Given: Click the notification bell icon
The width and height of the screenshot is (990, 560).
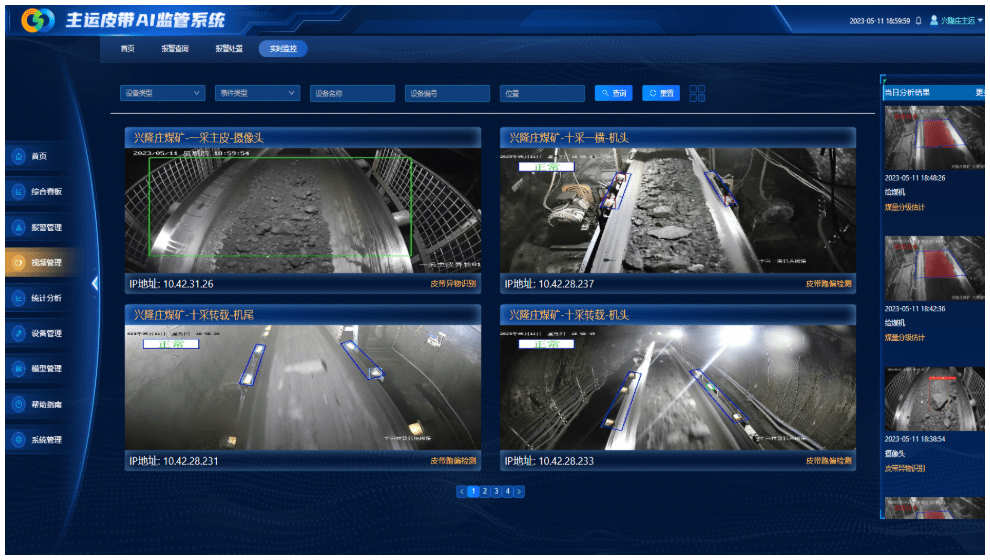Looking at the screenshot, I should (x=918, y=20).
